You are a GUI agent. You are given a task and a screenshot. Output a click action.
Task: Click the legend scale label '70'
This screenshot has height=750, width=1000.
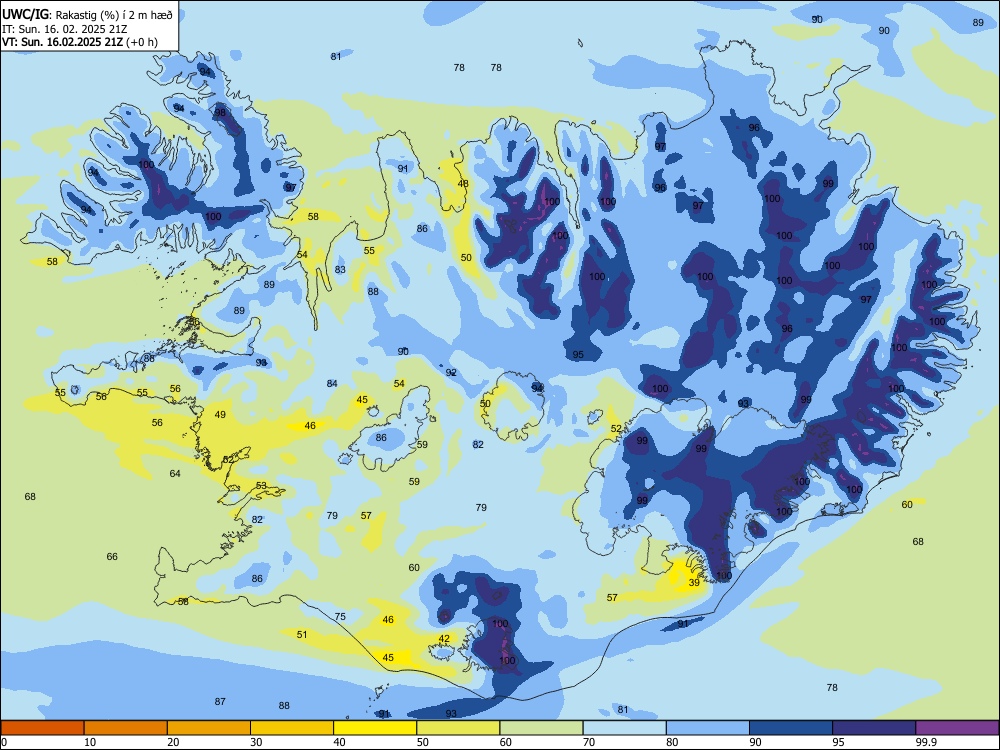pyautogui.click(x=589, y=742)
